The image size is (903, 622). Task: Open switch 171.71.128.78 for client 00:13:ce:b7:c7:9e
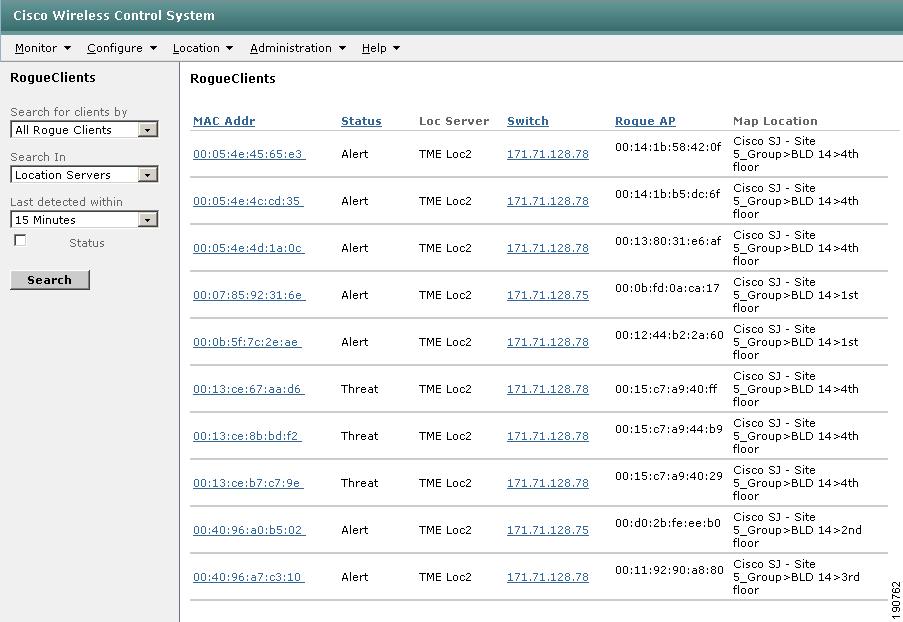(x=548, y=483)
